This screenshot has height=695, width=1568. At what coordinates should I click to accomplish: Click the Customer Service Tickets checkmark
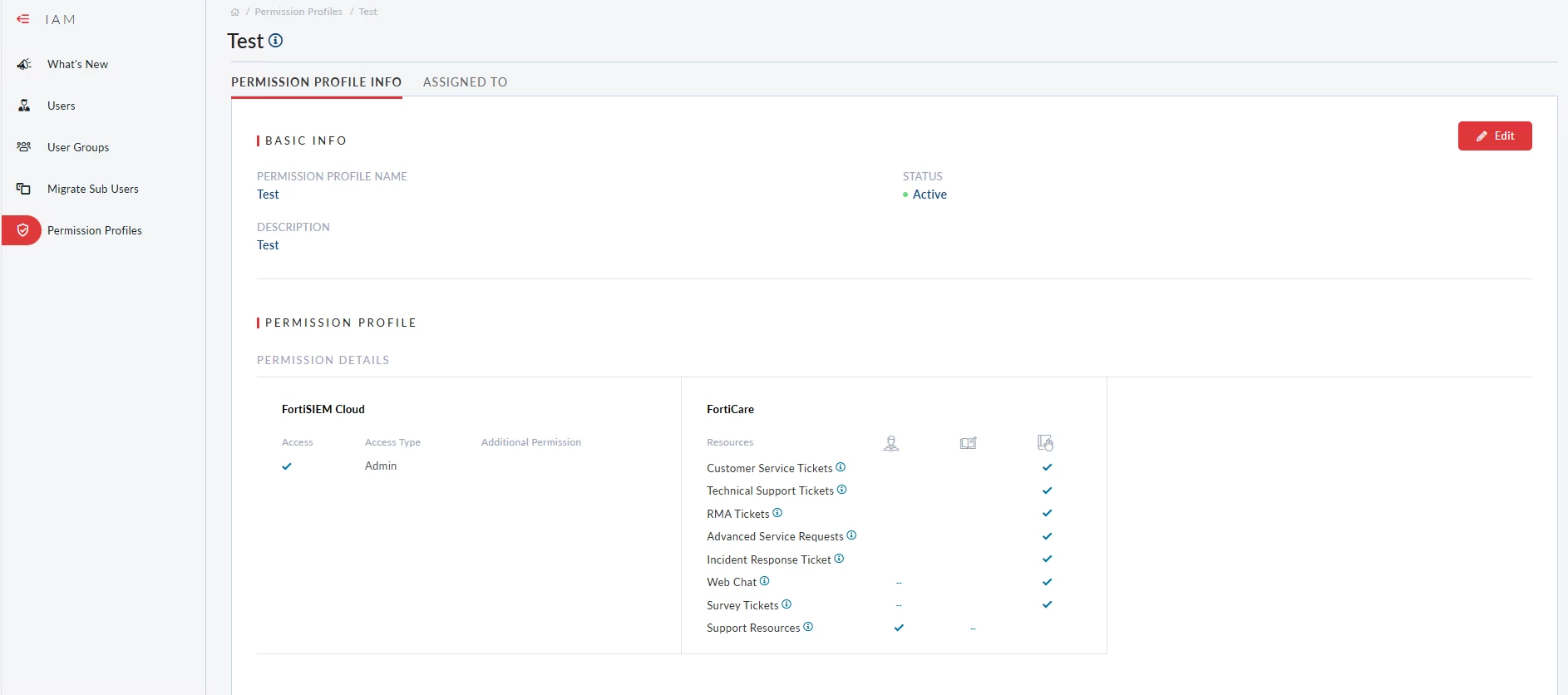tap(1048, 467)
